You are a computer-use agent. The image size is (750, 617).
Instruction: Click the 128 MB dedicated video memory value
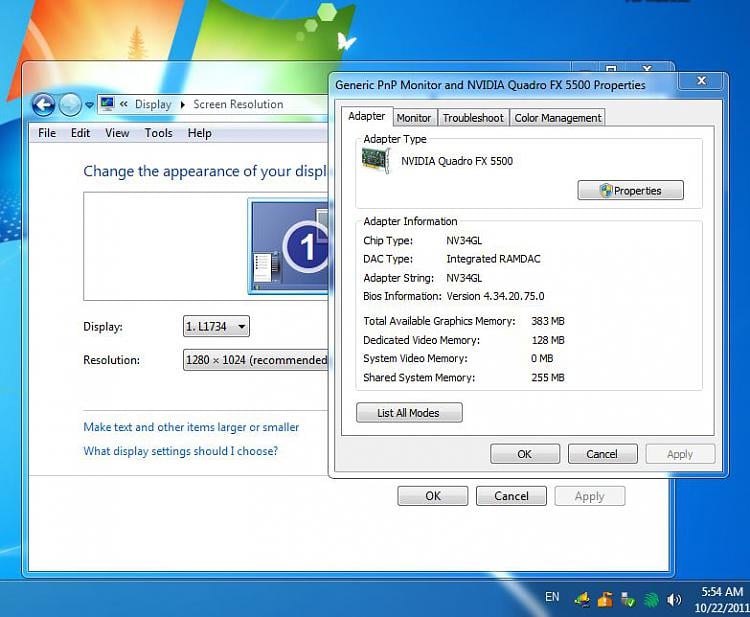point(548,340)
